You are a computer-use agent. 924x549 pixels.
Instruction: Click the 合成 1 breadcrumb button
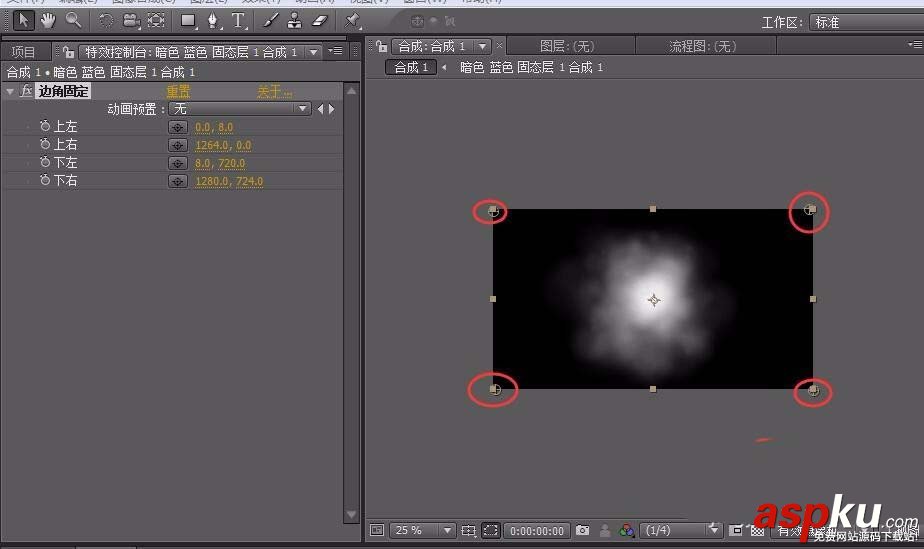411,67
